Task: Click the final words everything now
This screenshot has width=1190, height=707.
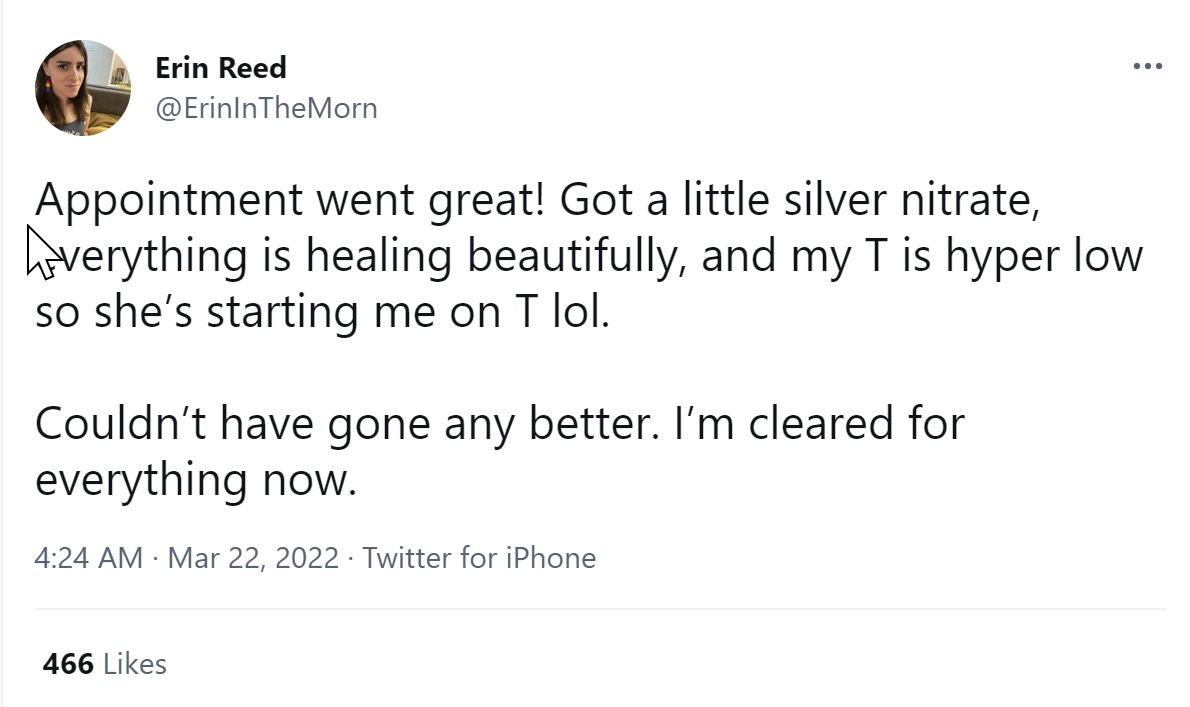Action: click(196, 480)
